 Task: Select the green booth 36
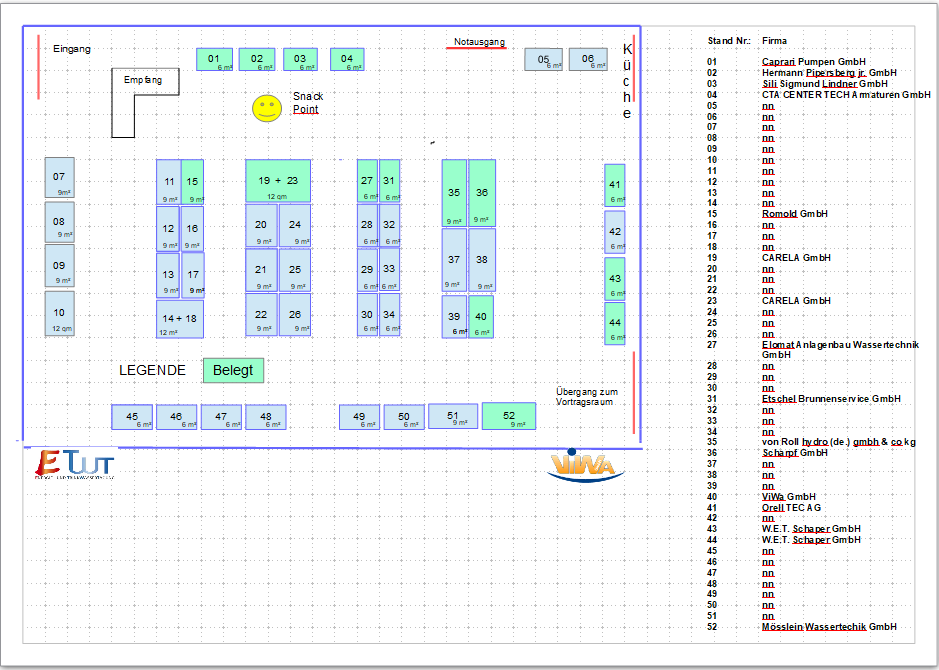click(x=482, y=193)
